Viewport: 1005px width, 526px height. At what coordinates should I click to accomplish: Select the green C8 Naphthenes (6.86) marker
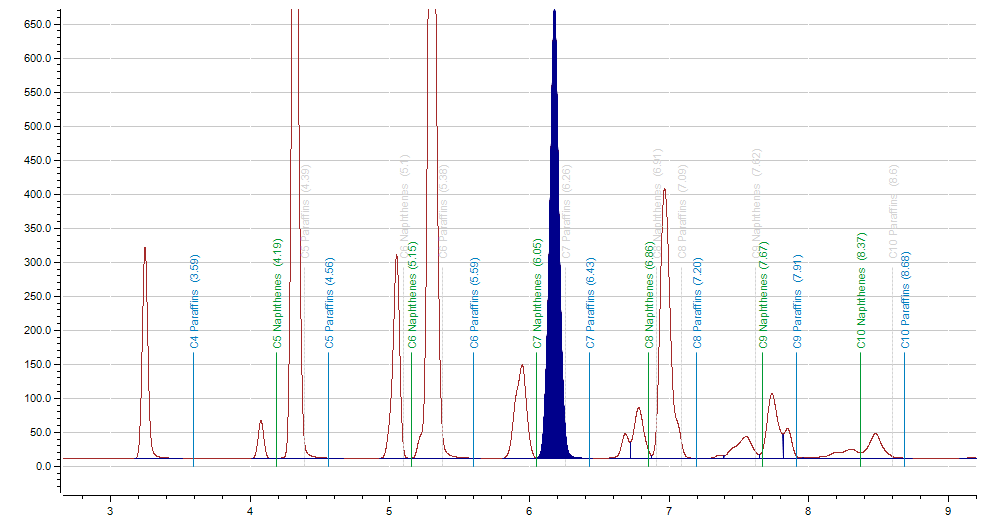pos(649,294)
